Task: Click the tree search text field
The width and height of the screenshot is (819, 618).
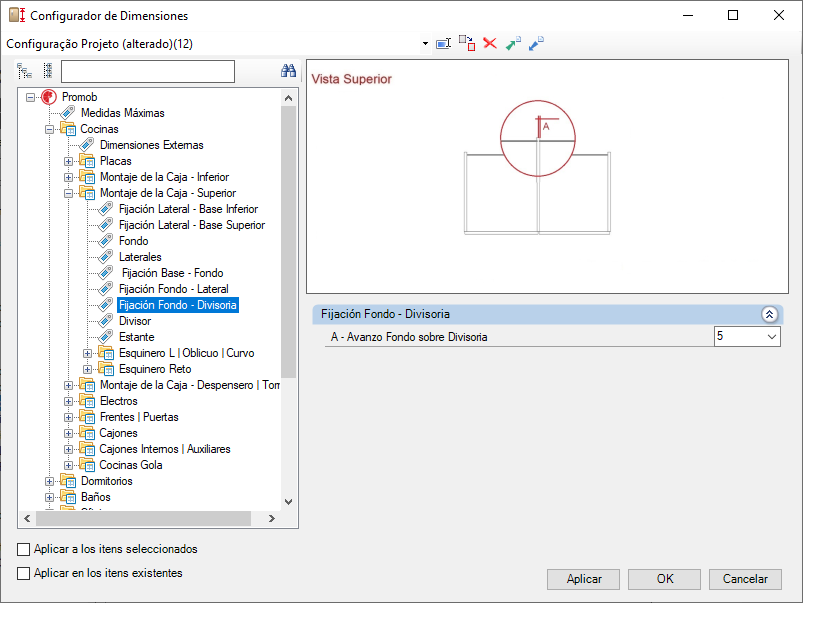Action: [x=147, y=72]
